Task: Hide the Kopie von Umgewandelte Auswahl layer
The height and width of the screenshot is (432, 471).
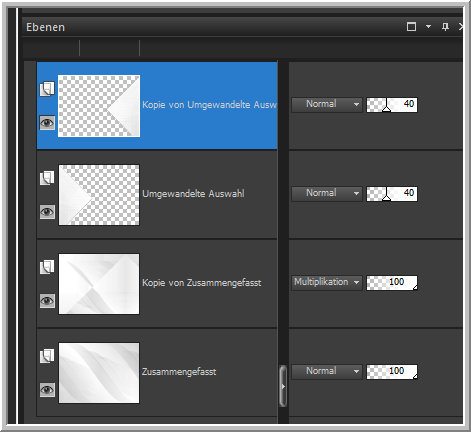Action: point(47,123)
